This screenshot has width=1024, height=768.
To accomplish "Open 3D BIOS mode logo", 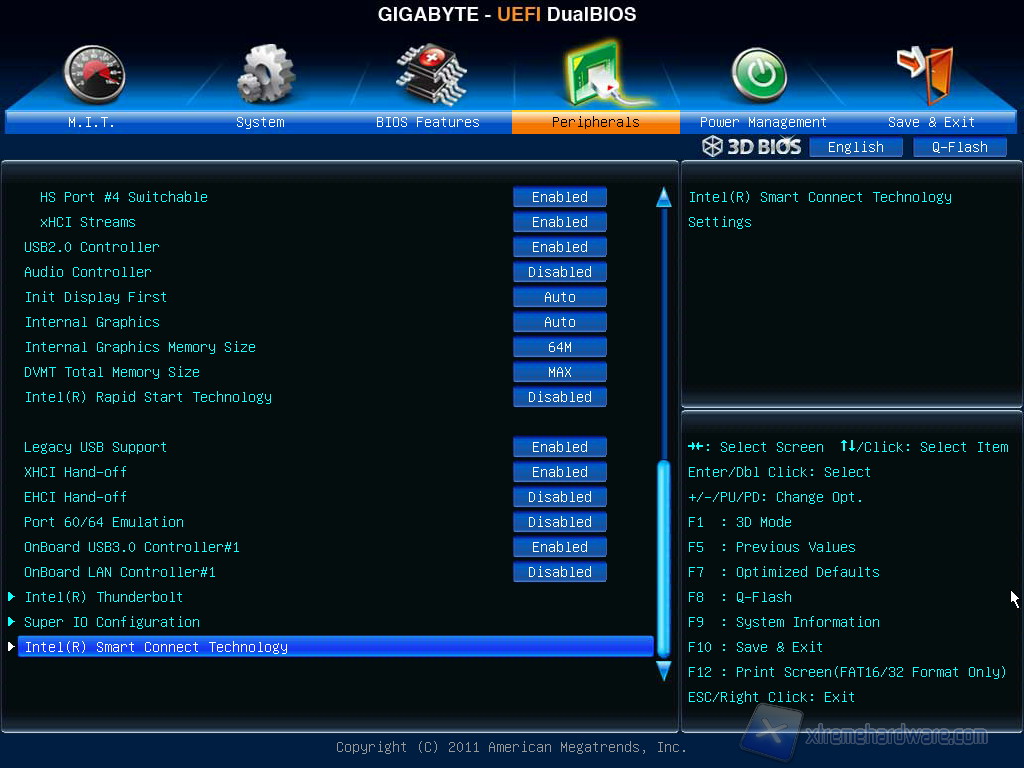I will click(x=752, y=147).
